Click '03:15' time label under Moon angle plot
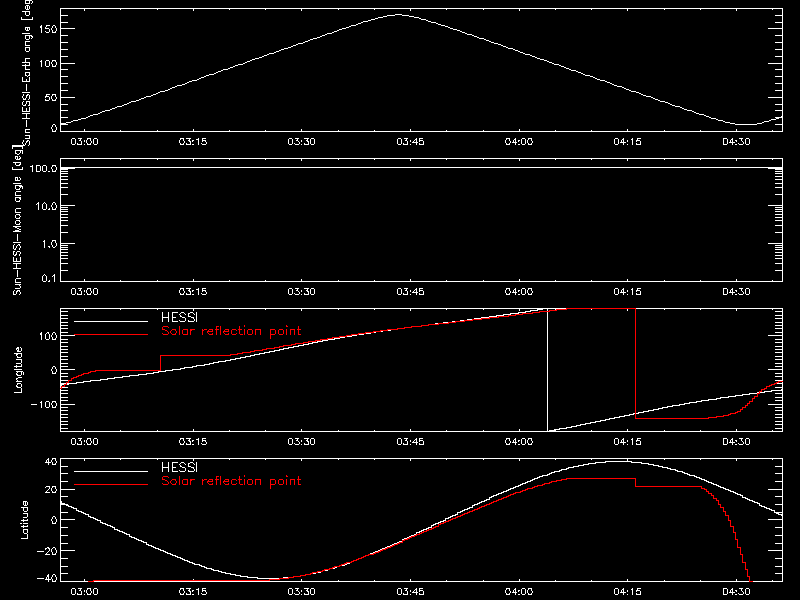The image size is (800, 600). point(193,292)
